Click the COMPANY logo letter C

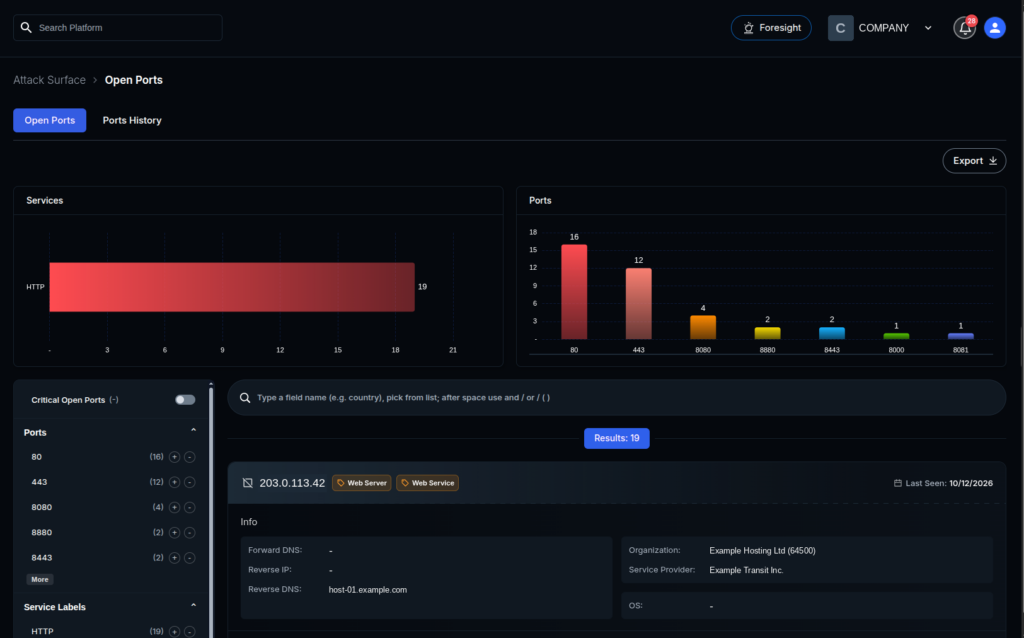coord(840,28)
